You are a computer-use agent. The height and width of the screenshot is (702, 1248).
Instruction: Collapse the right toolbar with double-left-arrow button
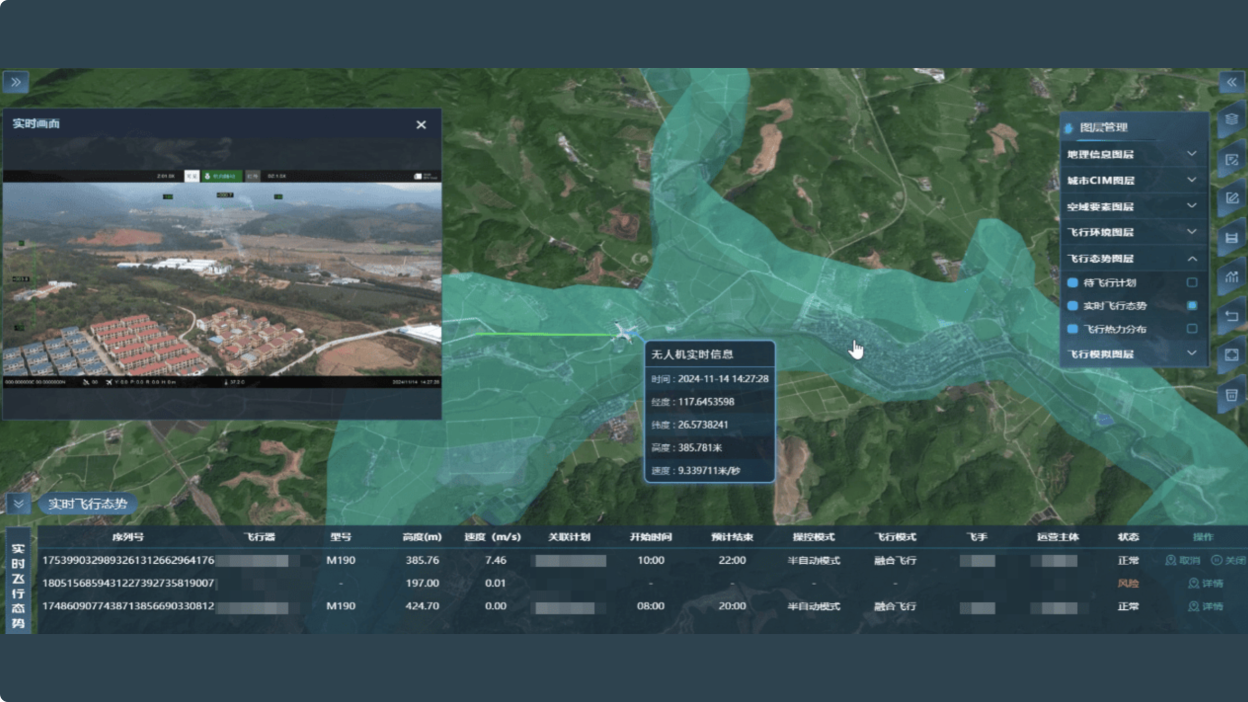(x=1231, y=82)
